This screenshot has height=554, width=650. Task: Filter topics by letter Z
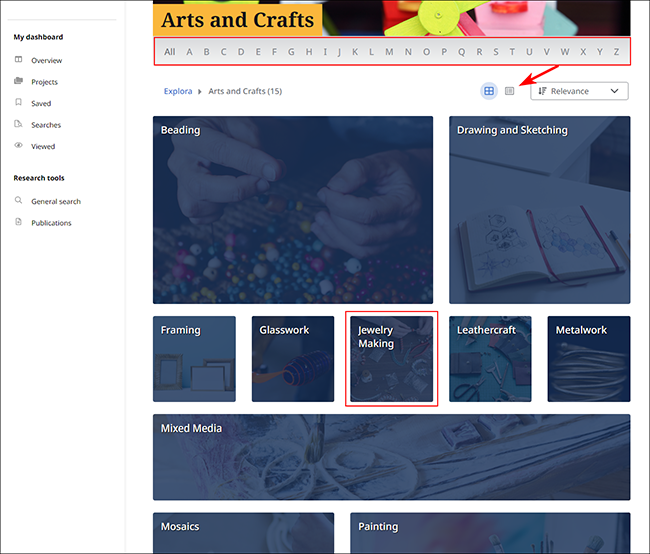point(616,52)
